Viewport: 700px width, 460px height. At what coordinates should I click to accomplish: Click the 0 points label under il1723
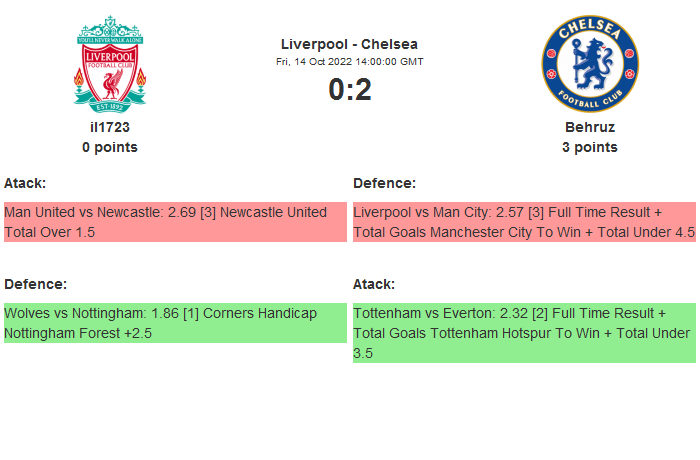click(x=110, y=147)
